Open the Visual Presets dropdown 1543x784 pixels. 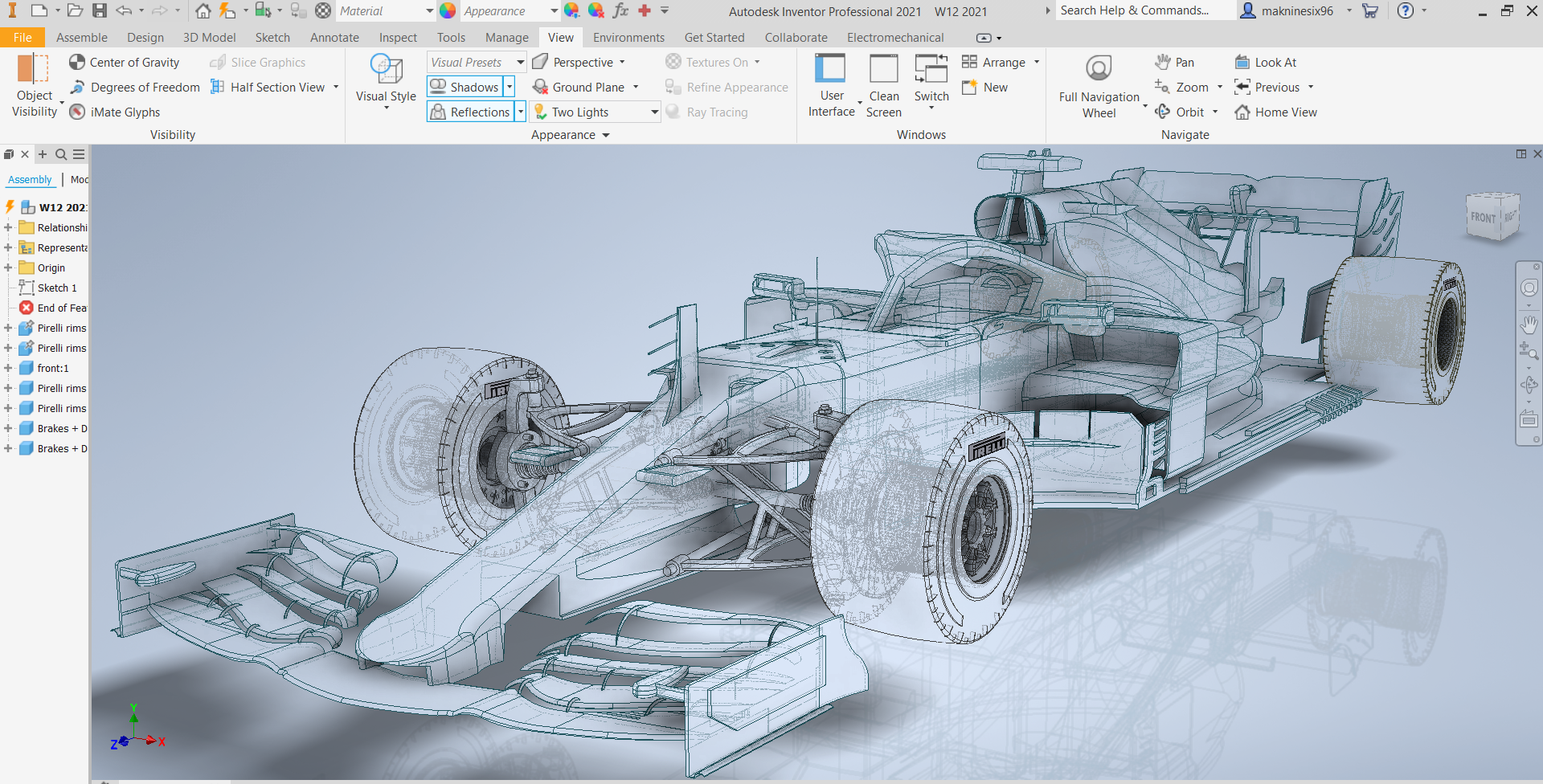pos(520,61)
